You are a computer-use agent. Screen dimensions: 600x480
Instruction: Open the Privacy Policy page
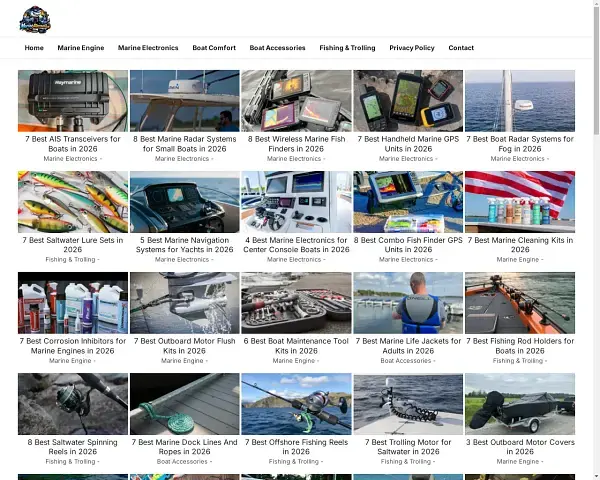(x=411, y=48)
